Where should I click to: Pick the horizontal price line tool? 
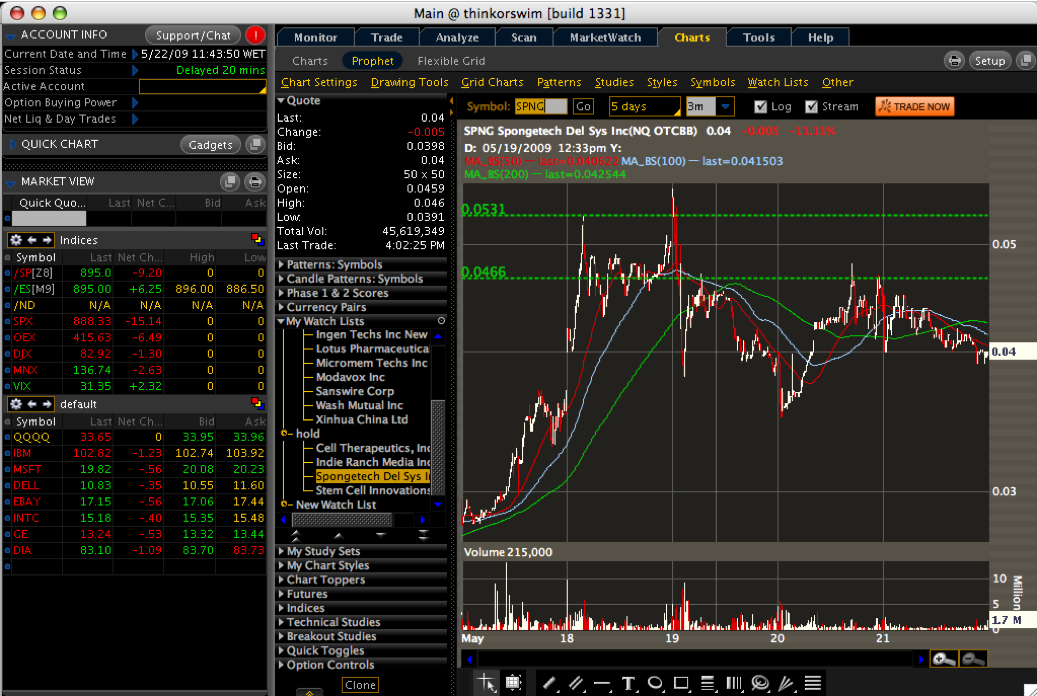[602, 683]
